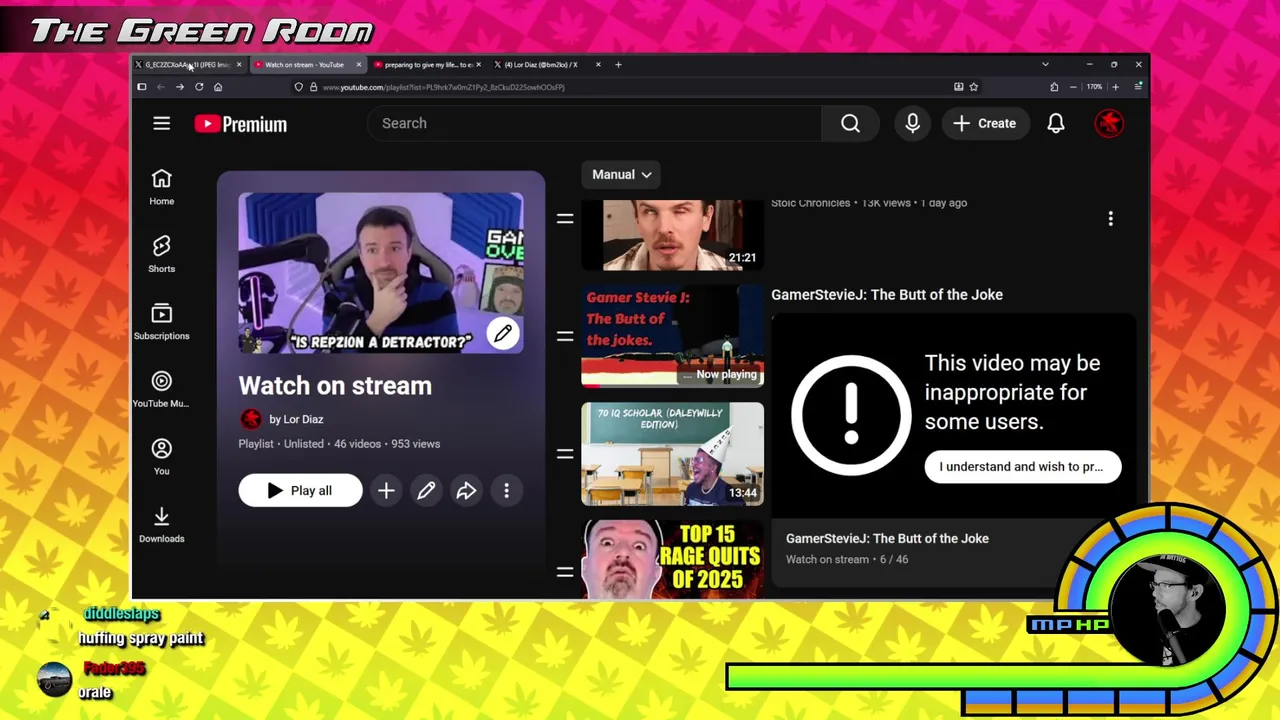Open the YouTube hamburger guide menu
The width and height of the screenshot is (1280, 720).
coord(161,123)
